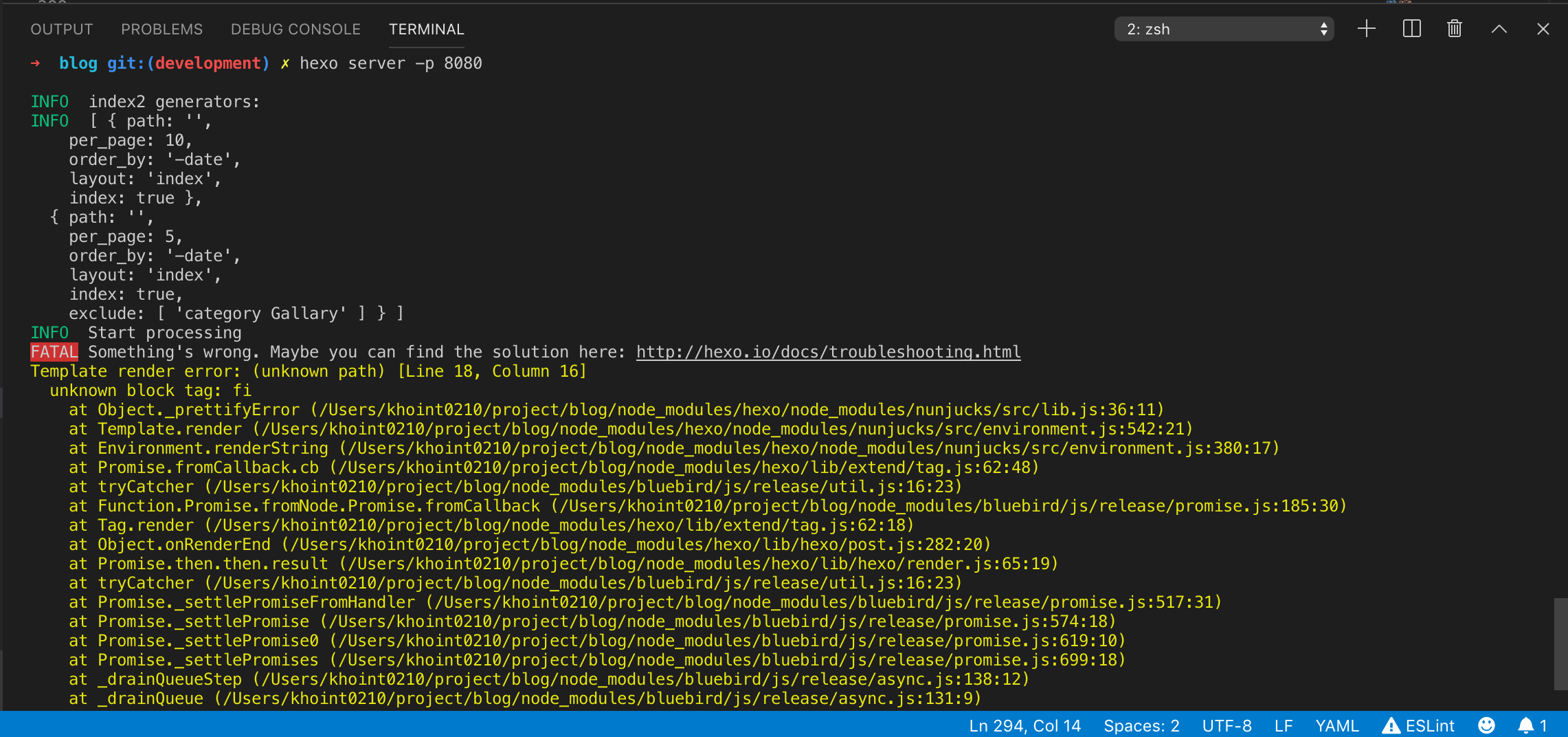Open the hexo troubleshooting link
The image size is (1568, 737).
tap(828, 352)
